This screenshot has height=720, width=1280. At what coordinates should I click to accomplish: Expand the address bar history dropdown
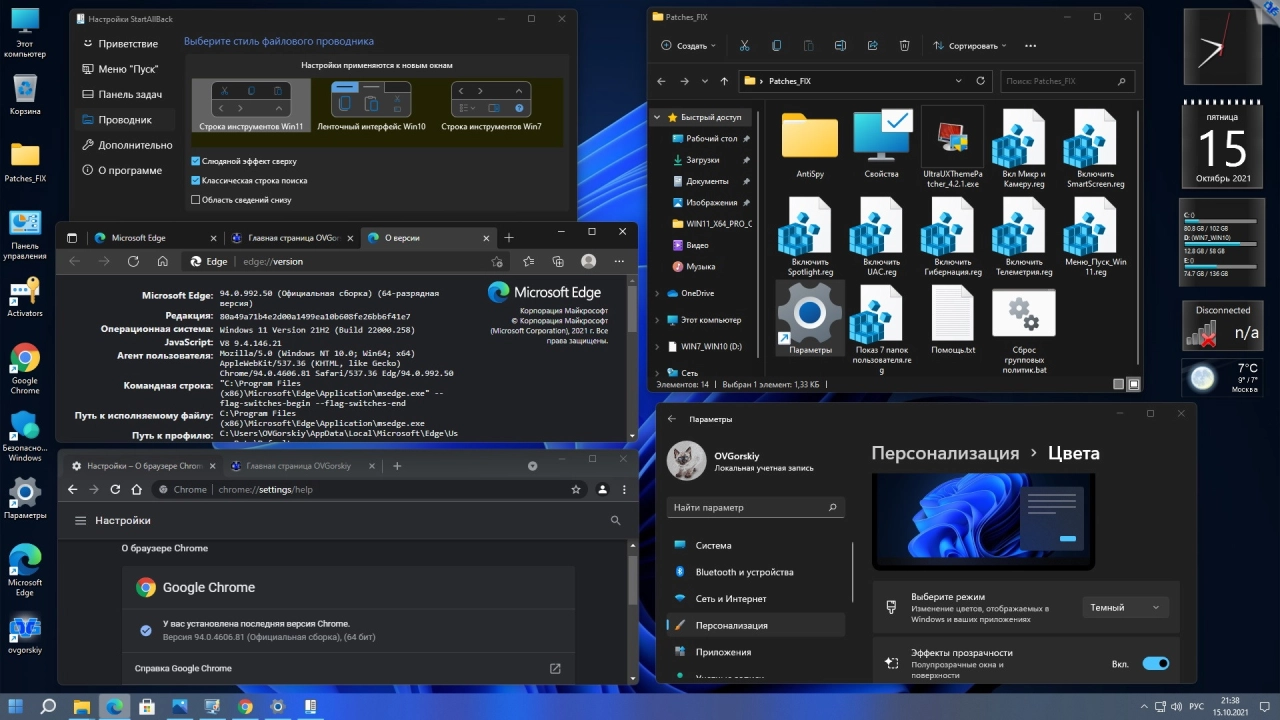click(x=959, y=81)
